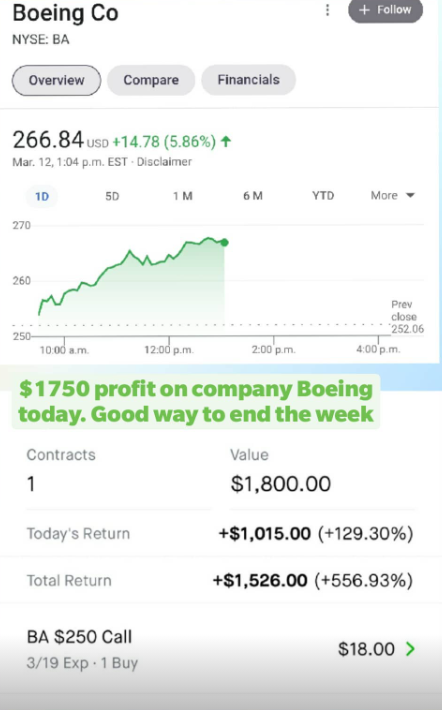This screenshot has width=442, height=710.
Task: Select the 1 M chart range
Action: point(183,196)
